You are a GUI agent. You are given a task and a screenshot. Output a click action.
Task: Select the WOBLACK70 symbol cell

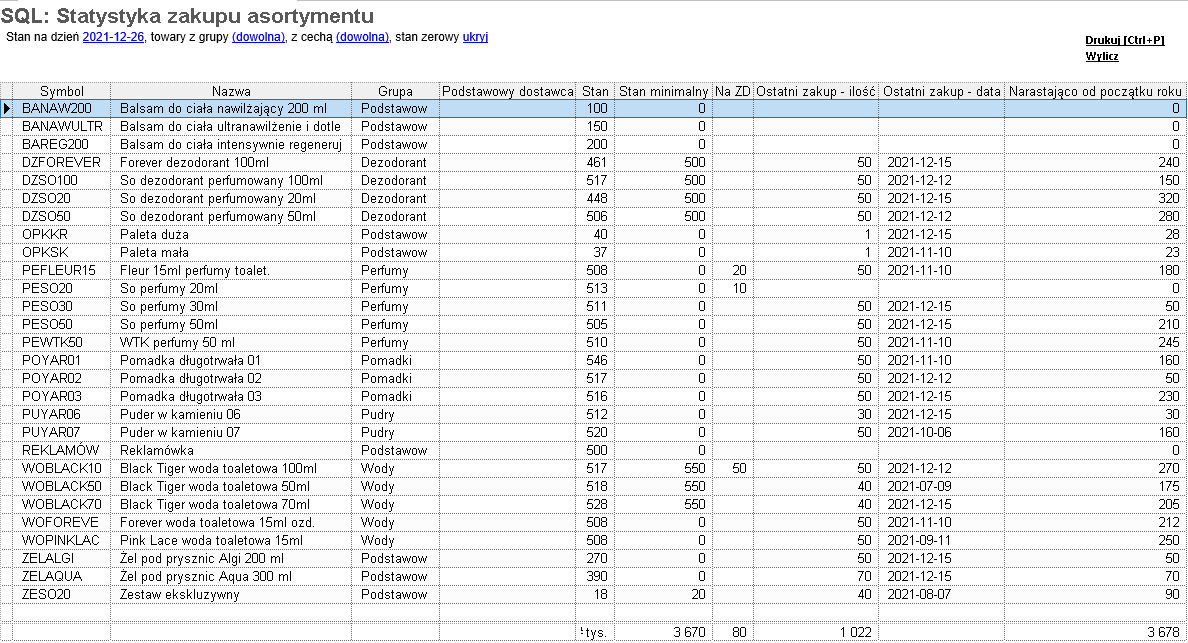click(x=61, y=504)
